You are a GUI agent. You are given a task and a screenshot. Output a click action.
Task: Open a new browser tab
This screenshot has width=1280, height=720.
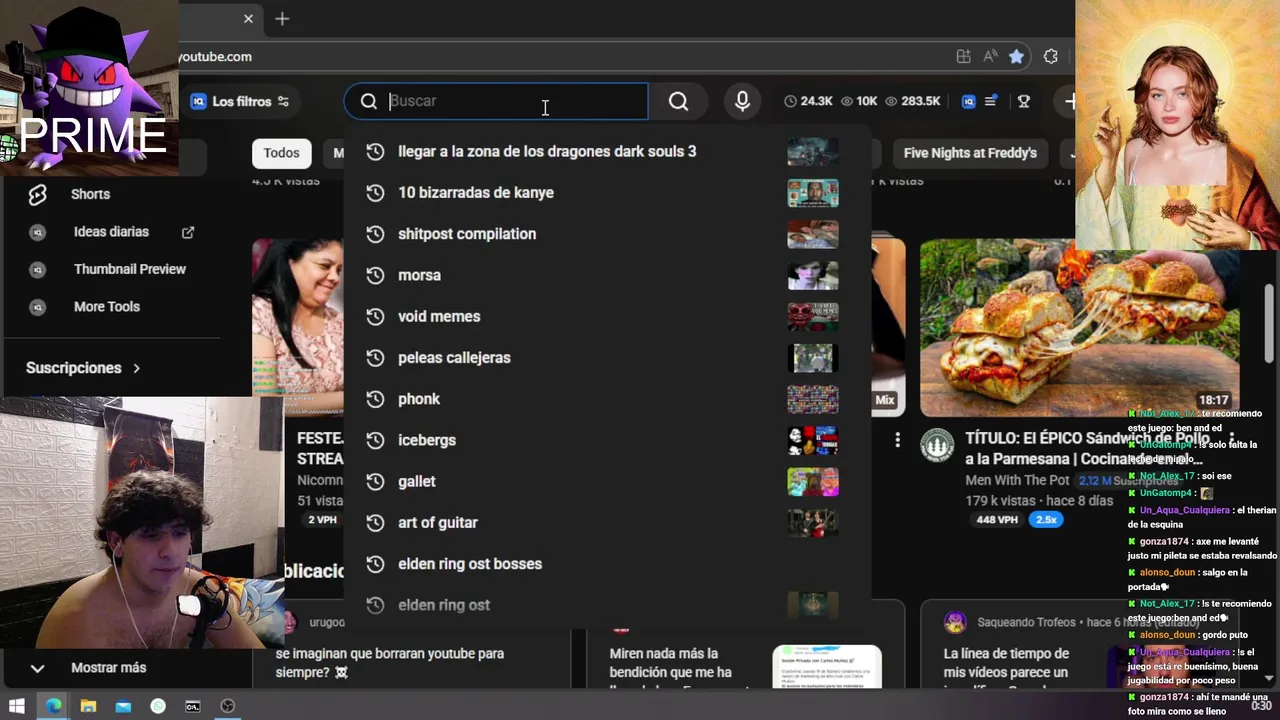[282, 19]
